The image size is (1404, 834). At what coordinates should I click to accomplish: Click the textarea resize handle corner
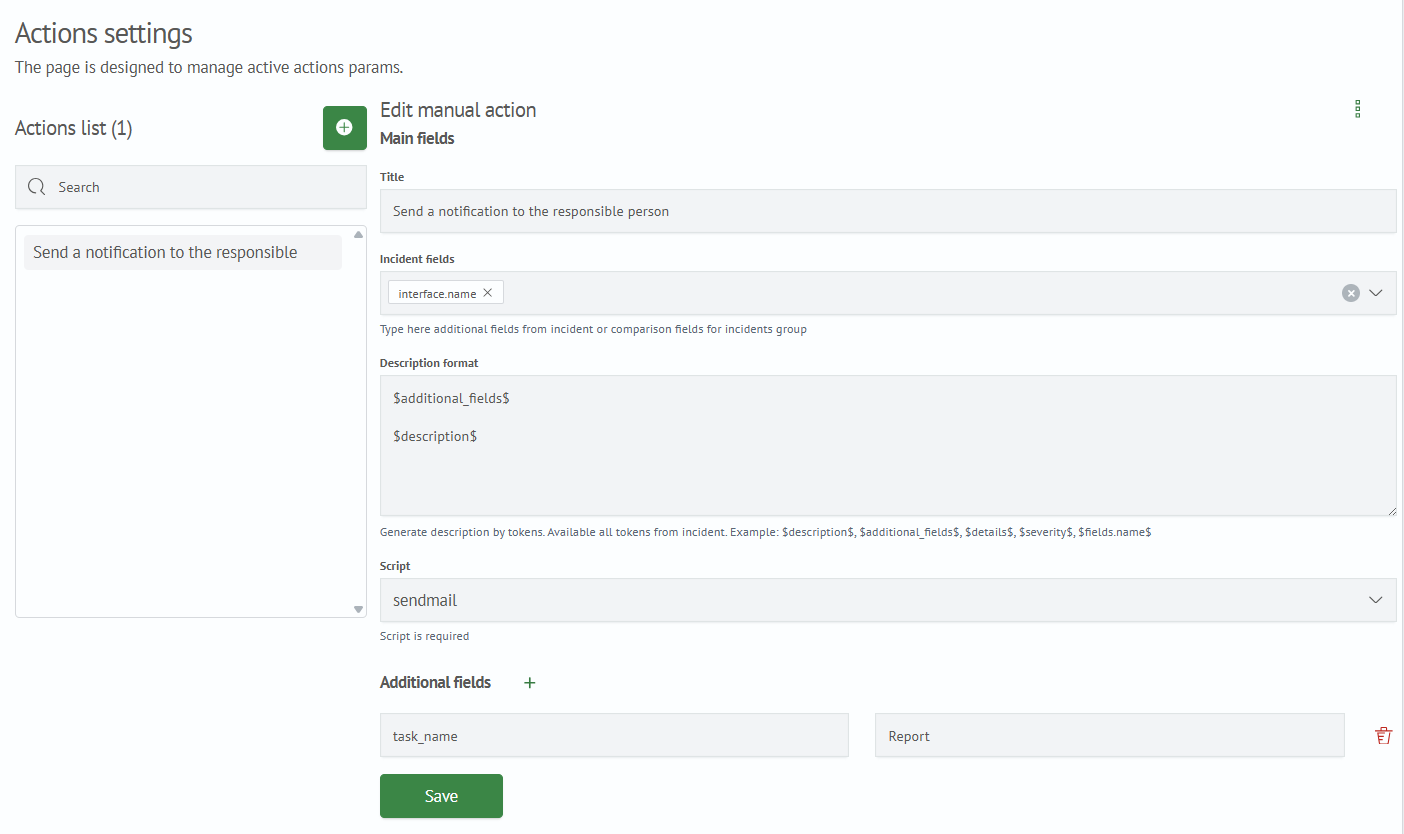(1390, 510)
